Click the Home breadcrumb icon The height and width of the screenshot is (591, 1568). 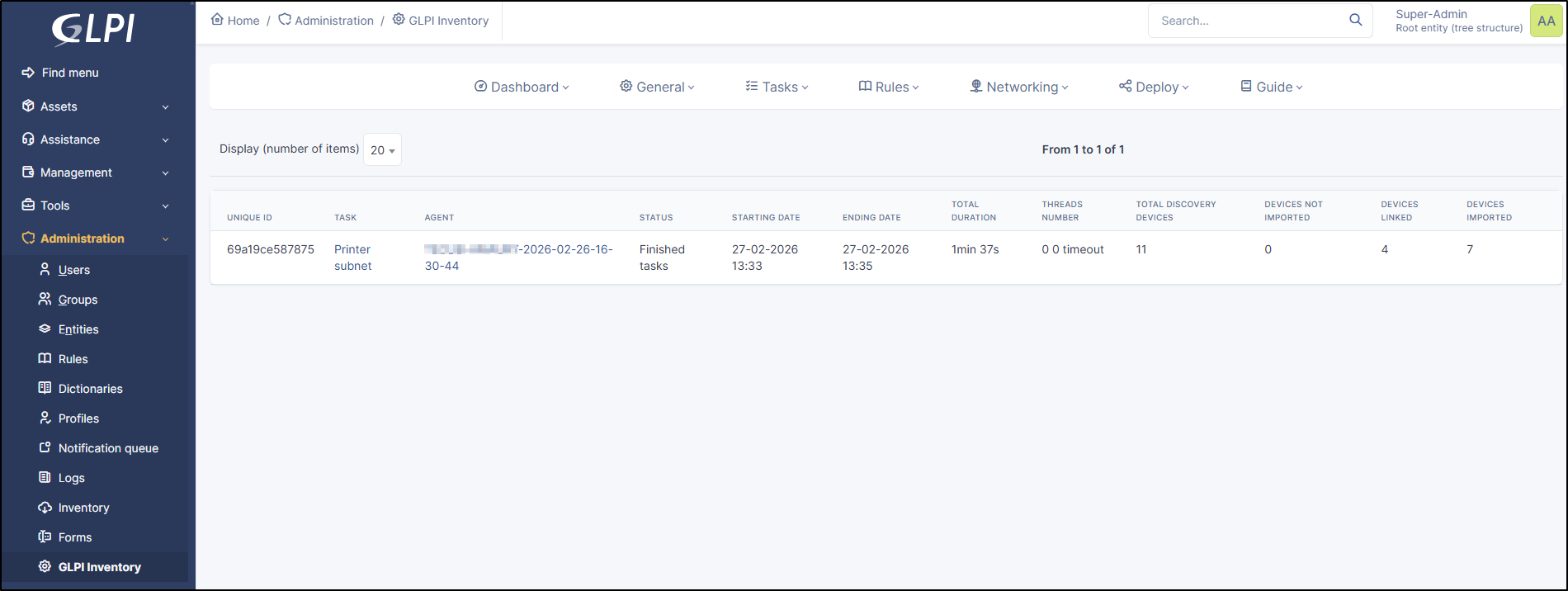(217, 20)
